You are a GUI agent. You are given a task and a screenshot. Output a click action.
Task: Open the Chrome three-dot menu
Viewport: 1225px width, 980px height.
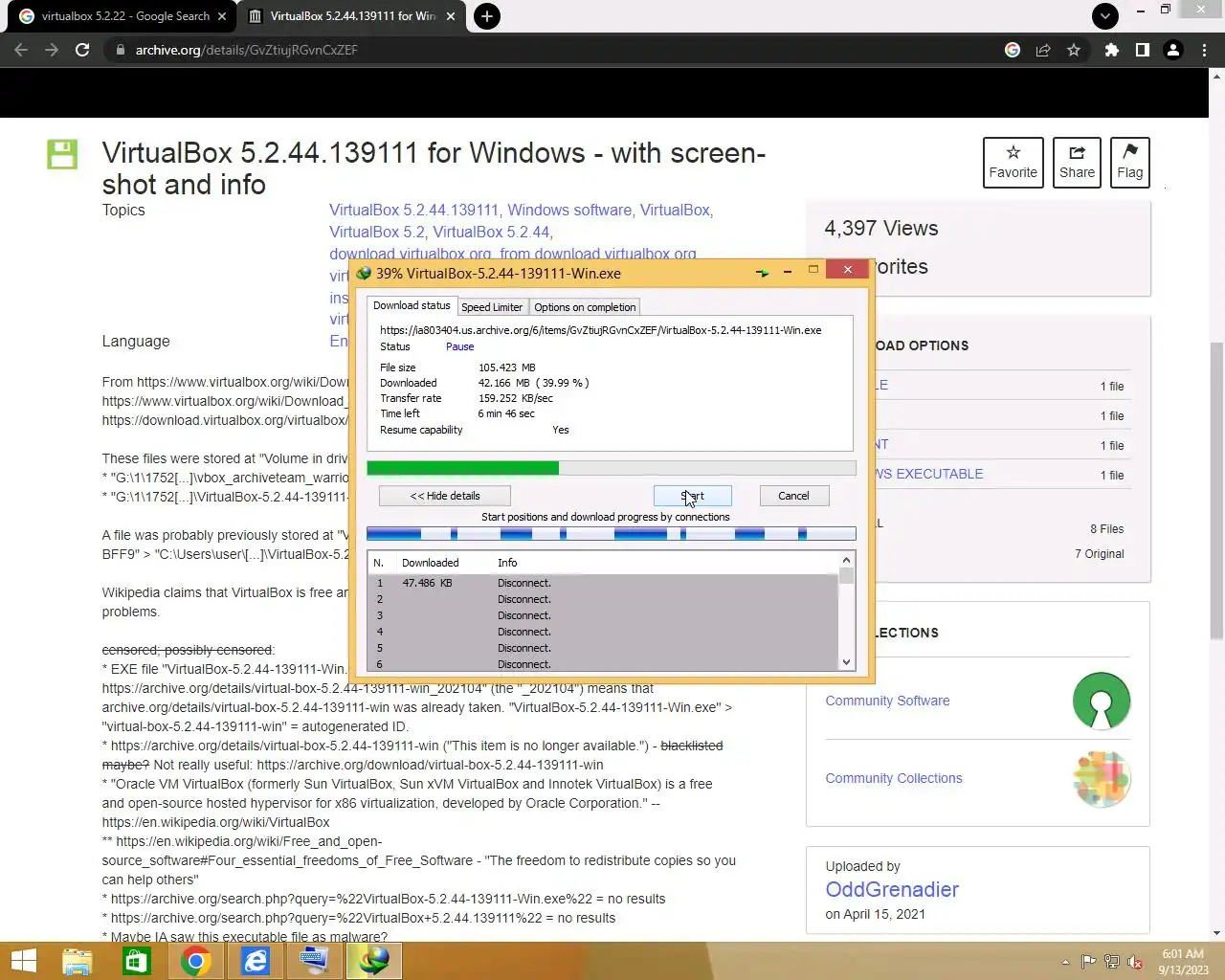pos(1204,50)
